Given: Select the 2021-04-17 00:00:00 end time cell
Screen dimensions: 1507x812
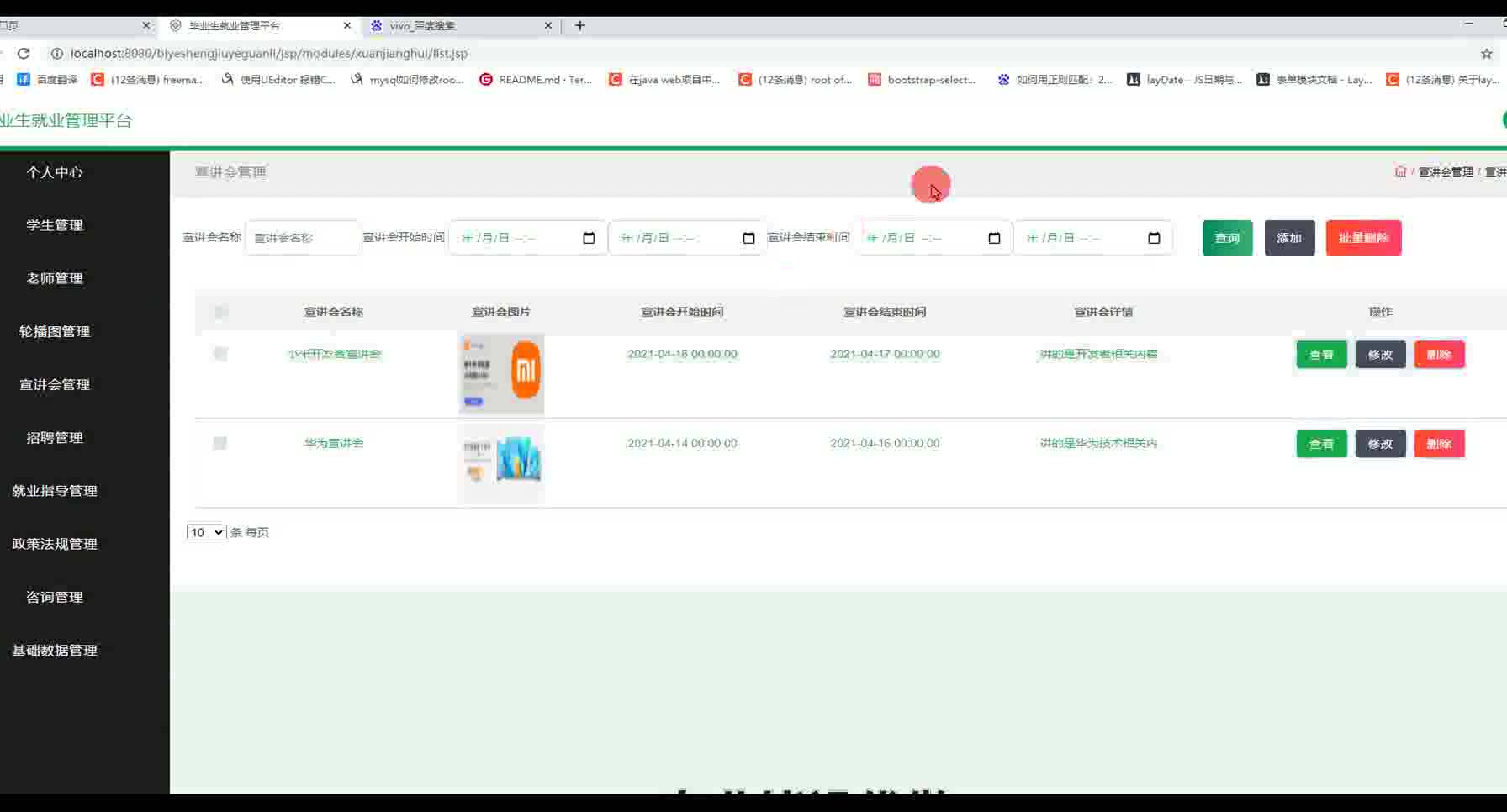Looking at the screenshot, I should click(885, 354).
